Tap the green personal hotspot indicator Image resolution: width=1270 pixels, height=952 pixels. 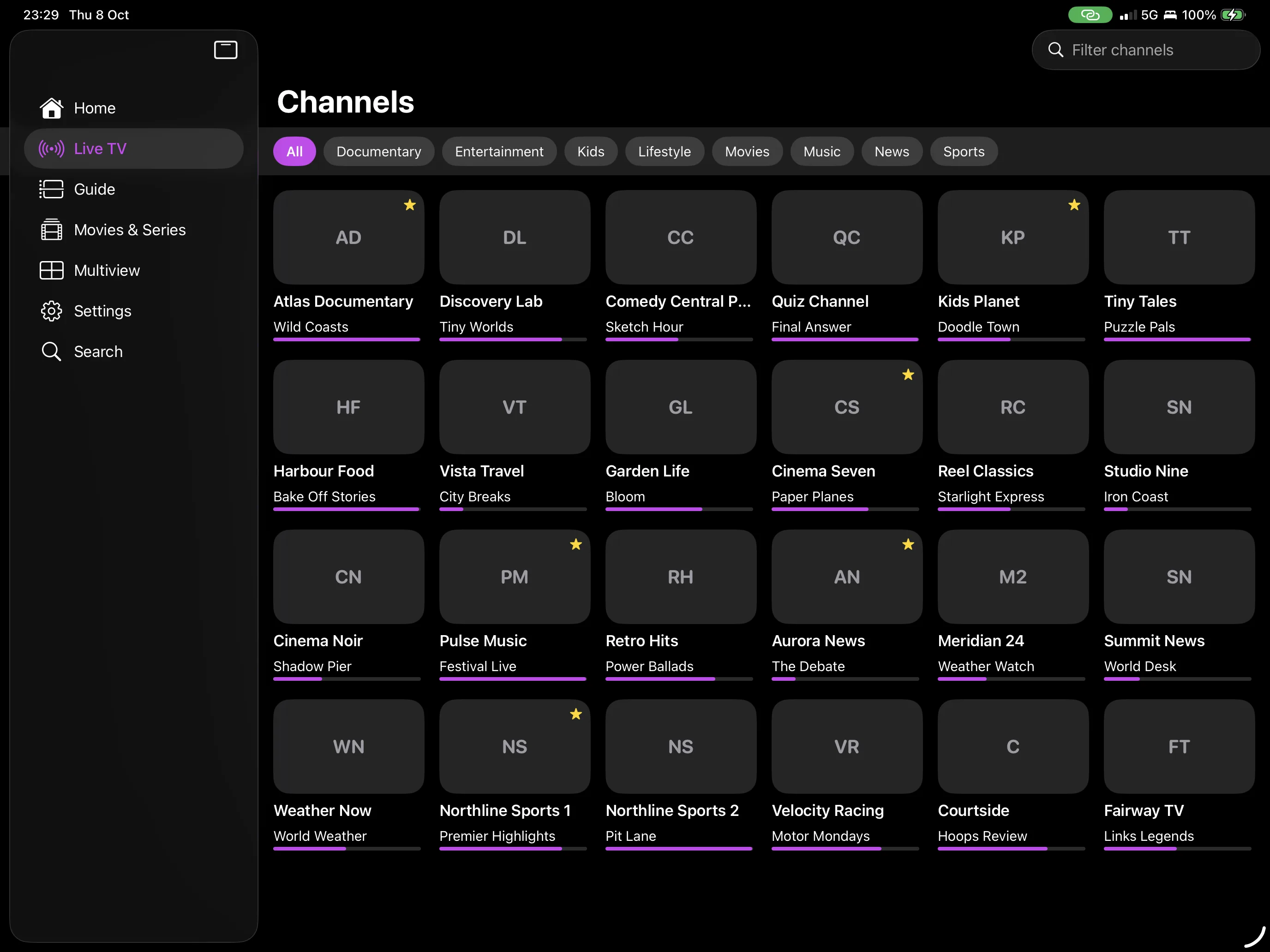(x=1090, y=15)
